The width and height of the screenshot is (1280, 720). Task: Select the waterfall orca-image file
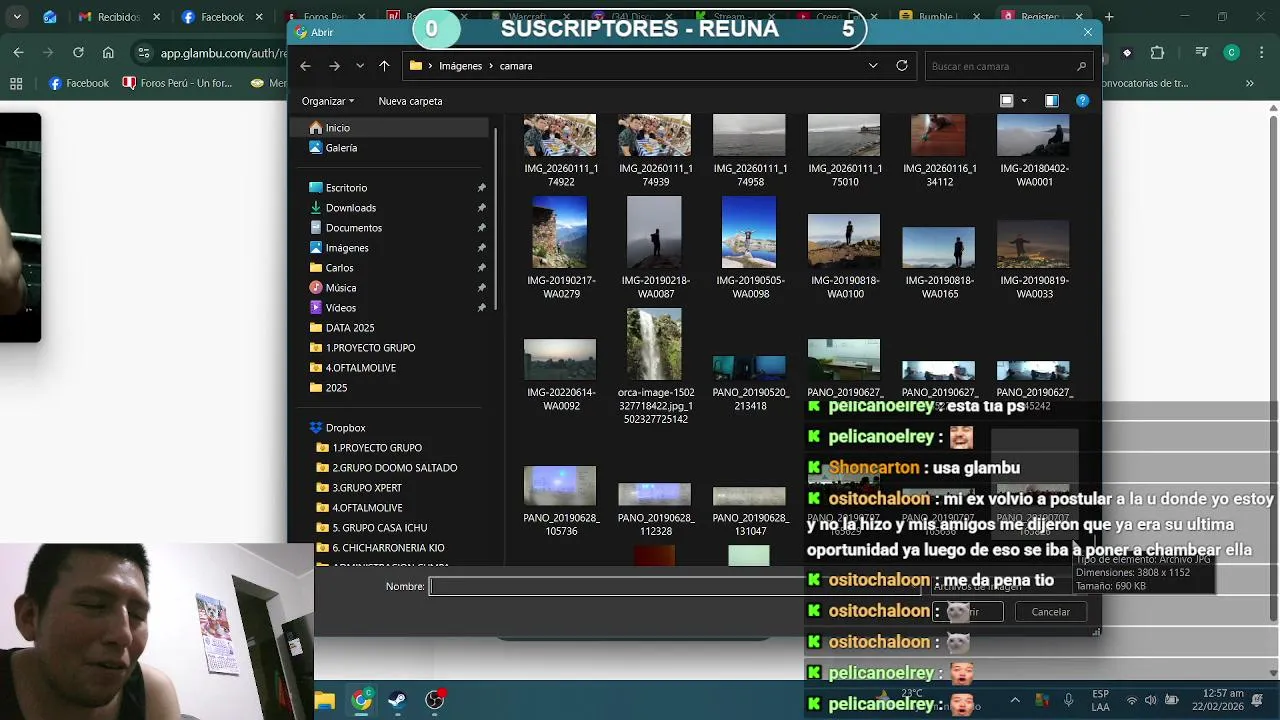tap(655, 367)
